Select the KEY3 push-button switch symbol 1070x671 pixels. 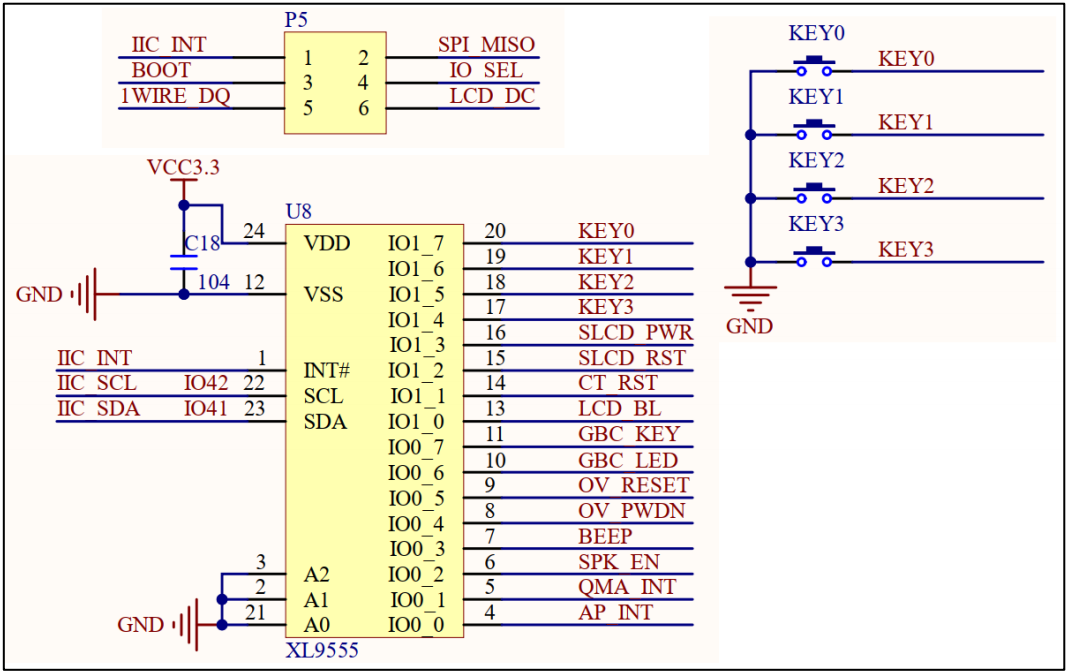coord(814,257)
